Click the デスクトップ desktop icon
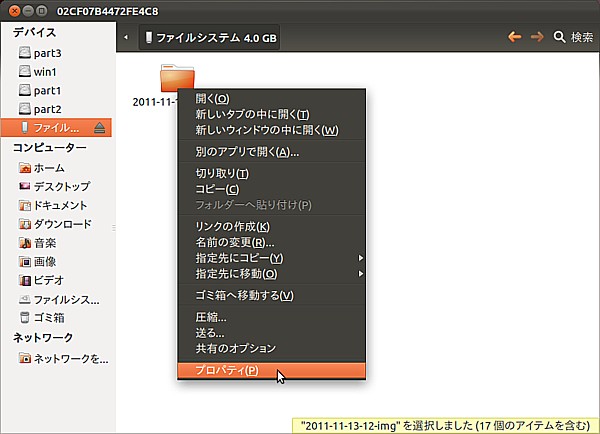600x434 pixels. 25,186
